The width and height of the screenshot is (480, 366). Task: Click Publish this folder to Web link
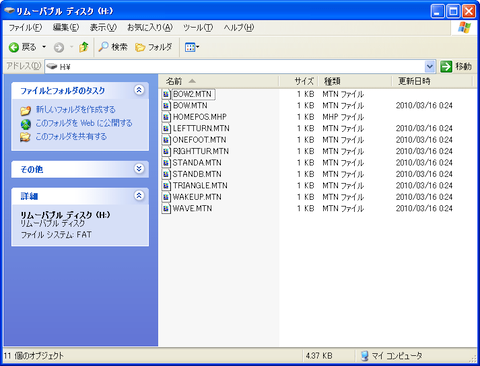click(x=84, y=123)
